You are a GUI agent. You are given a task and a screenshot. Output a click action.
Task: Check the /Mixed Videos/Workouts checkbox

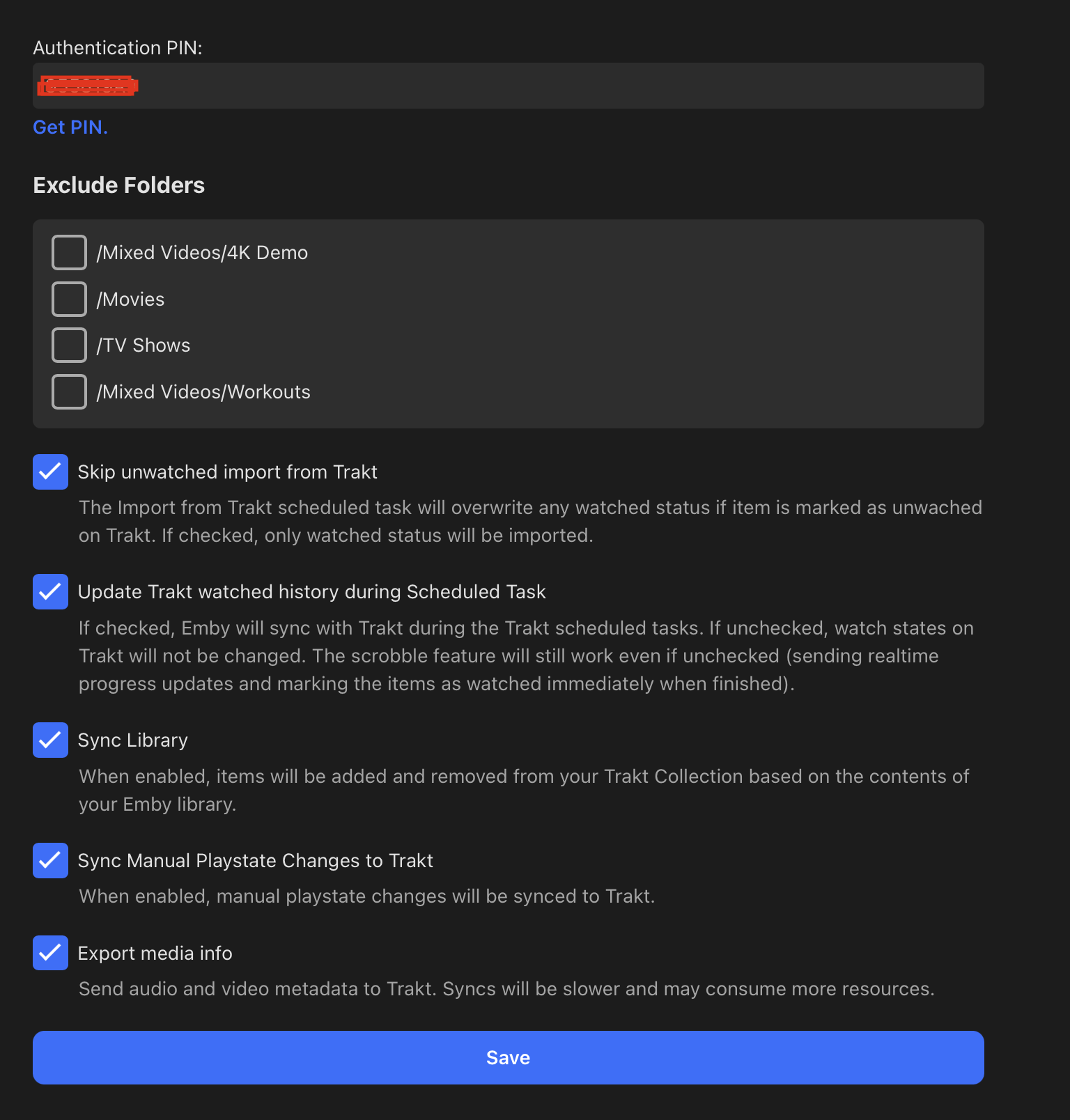69,391
